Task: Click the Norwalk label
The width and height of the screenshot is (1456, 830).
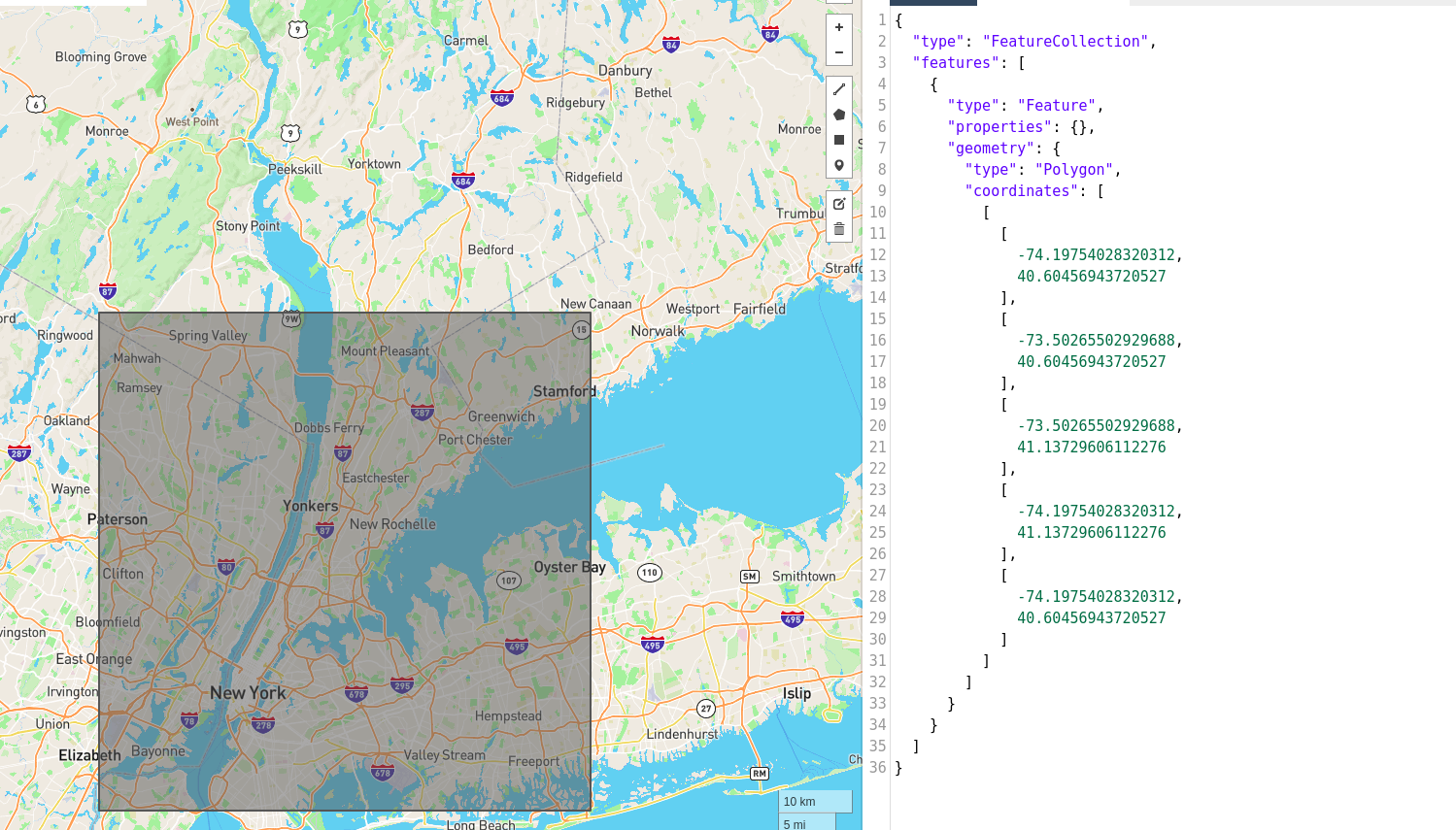Action: click(658, 331)
